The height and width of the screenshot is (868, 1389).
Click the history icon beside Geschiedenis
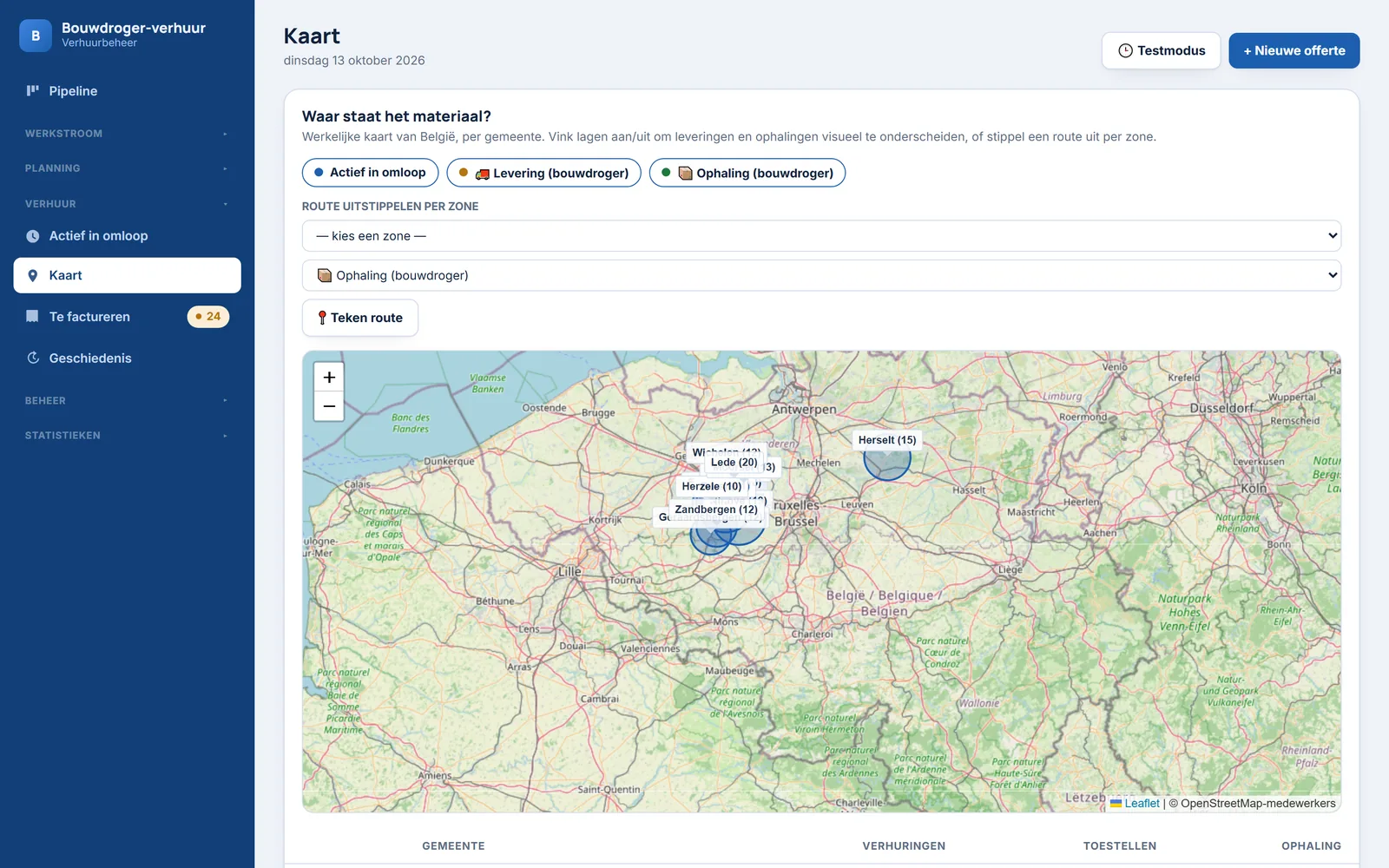click(32, 358)
